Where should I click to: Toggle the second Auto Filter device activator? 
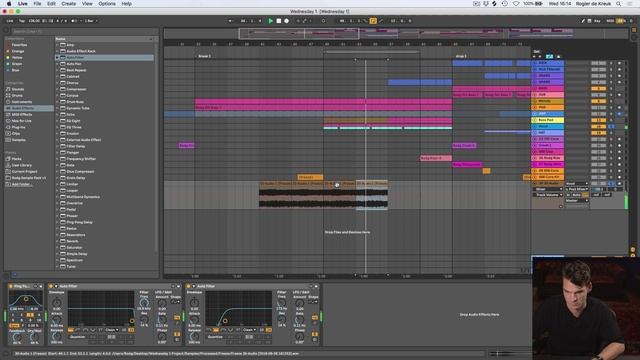pyautogui.click(x=189, y=287)
